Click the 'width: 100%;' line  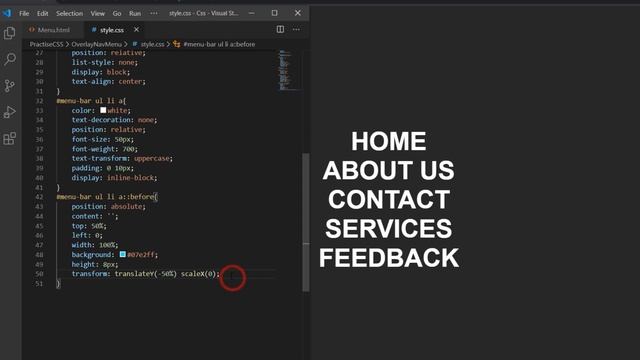pos(95,245)
